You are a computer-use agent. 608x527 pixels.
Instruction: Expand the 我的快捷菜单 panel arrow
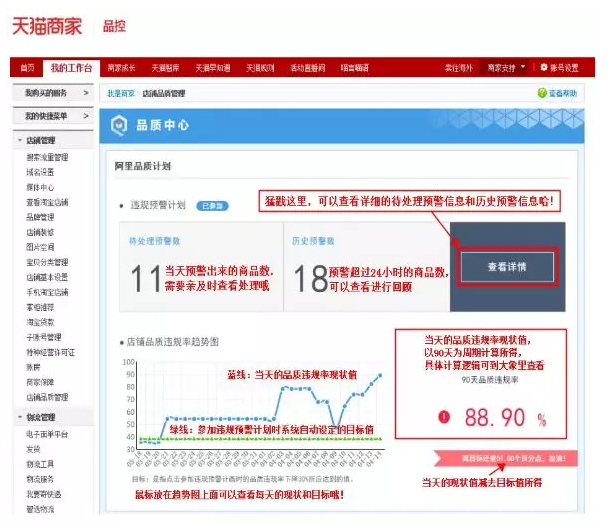[x=86, y=116]
